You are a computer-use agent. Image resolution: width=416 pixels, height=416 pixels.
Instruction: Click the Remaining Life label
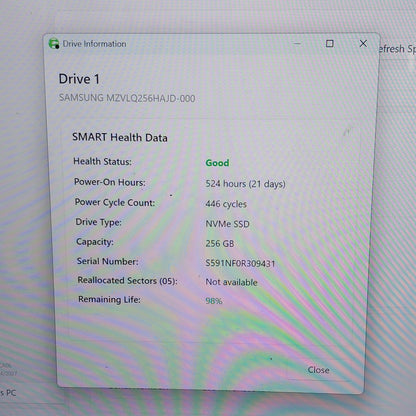coord(109,299)
